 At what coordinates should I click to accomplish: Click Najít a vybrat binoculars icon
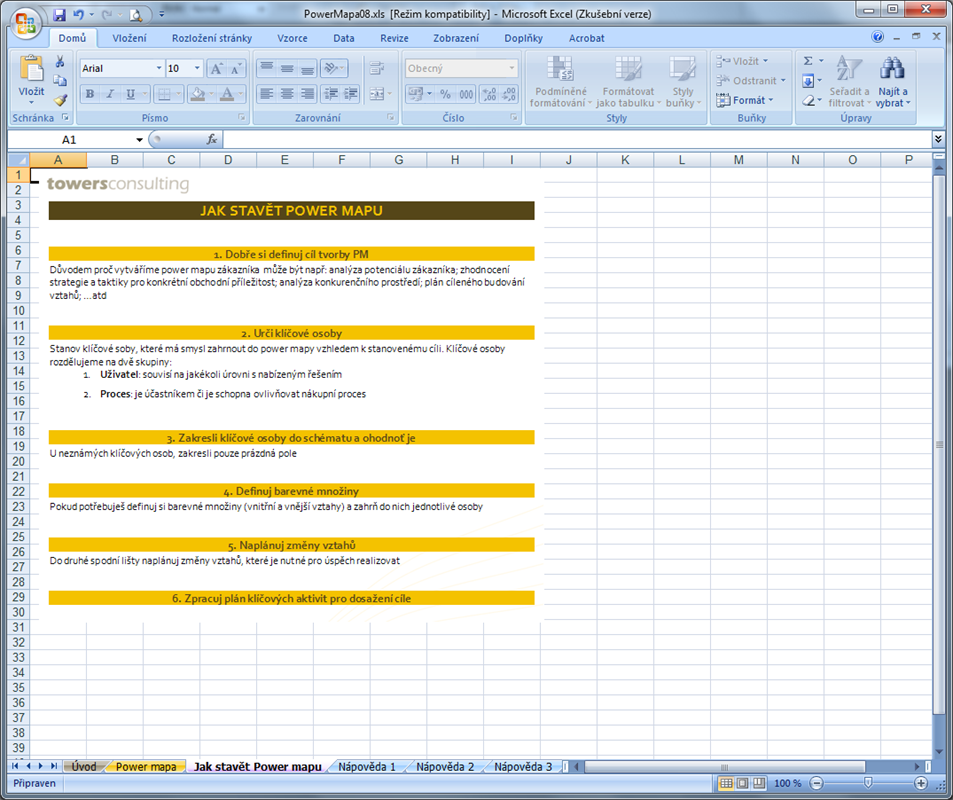coord(892,82)
